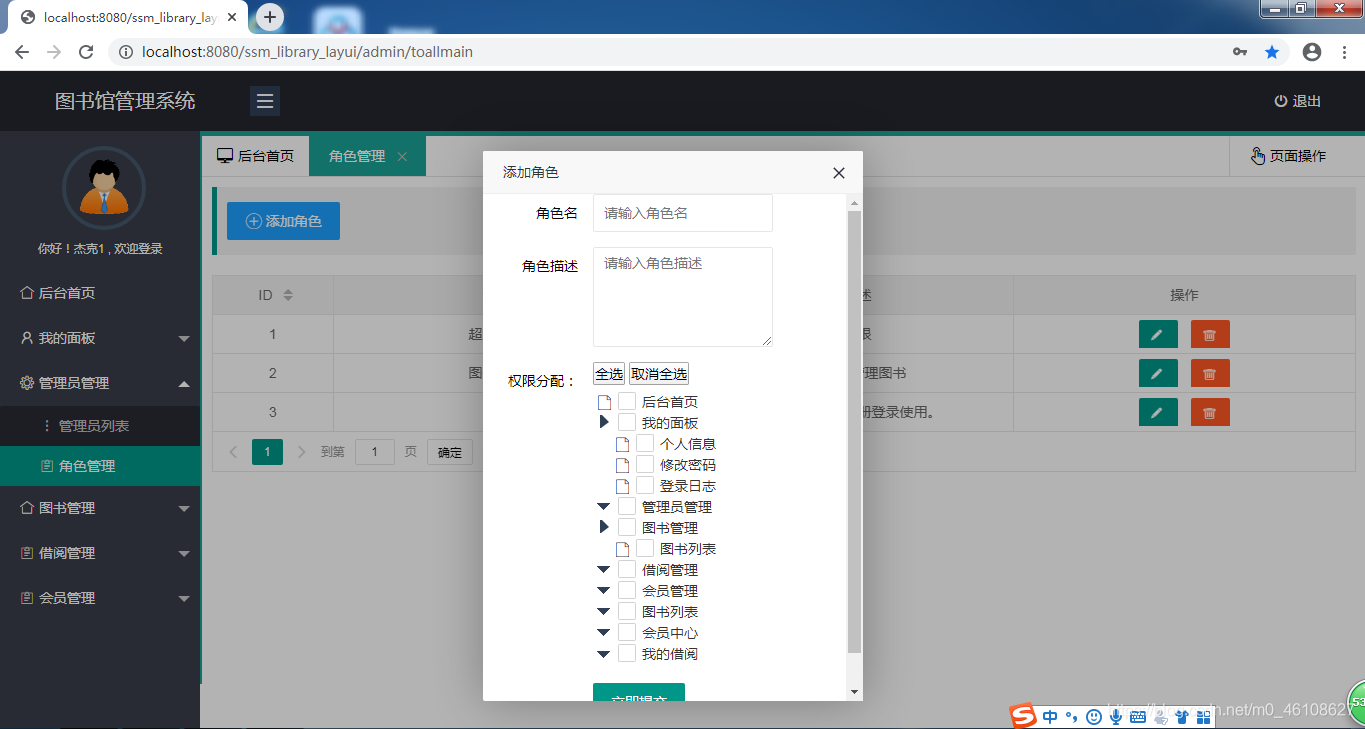Click the previous page arrow in pagination
The image size is (1365, 729).
233,452
